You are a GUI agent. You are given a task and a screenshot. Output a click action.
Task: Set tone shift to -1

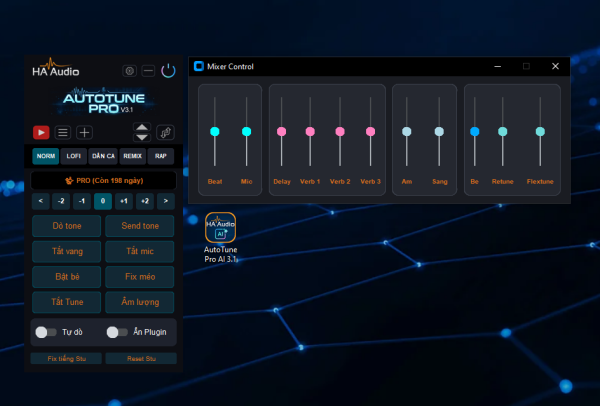point(82,201)
